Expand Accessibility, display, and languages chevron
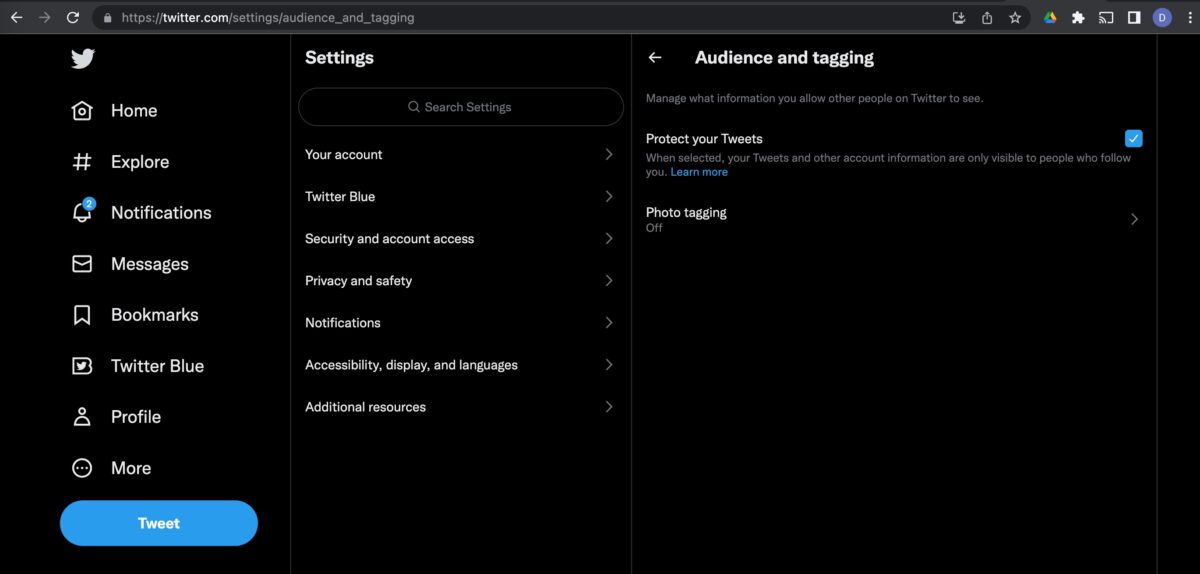1200x574 pixels. tap(609, 364)
